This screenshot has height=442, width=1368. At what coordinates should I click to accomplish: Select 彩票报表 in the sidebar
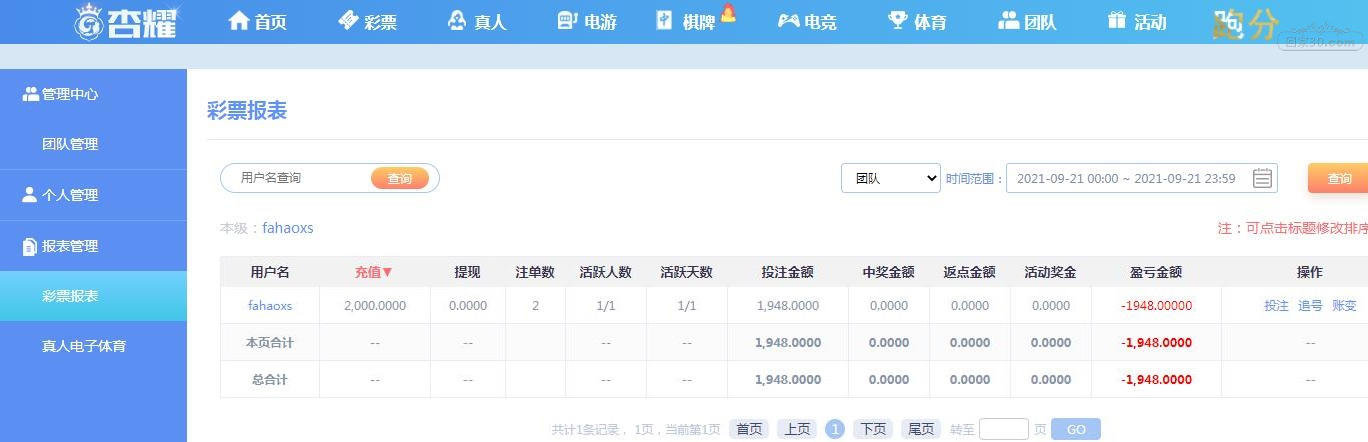click(x=93, y=296)
